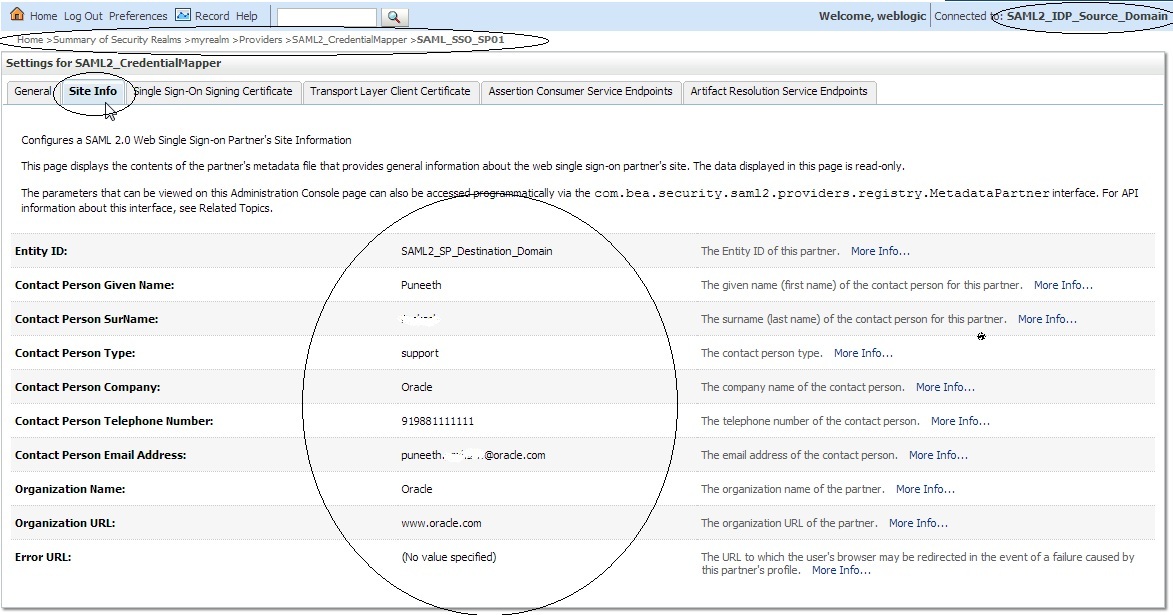This screenshot has height=615, width=1173.
Task: Open myrealm breadcrumb link
Action: tap(209, 40)
